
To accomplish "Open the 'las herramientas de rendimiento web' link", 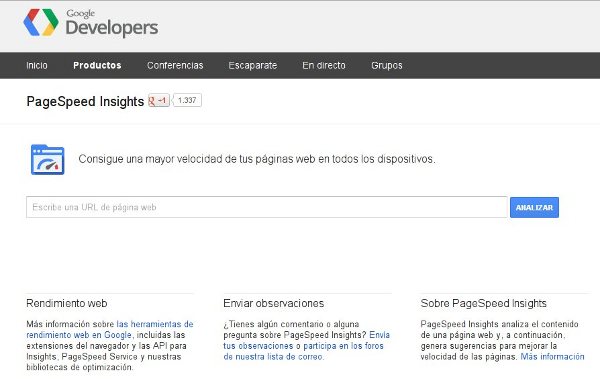I will pyautogui.click(x=110, y=329).
